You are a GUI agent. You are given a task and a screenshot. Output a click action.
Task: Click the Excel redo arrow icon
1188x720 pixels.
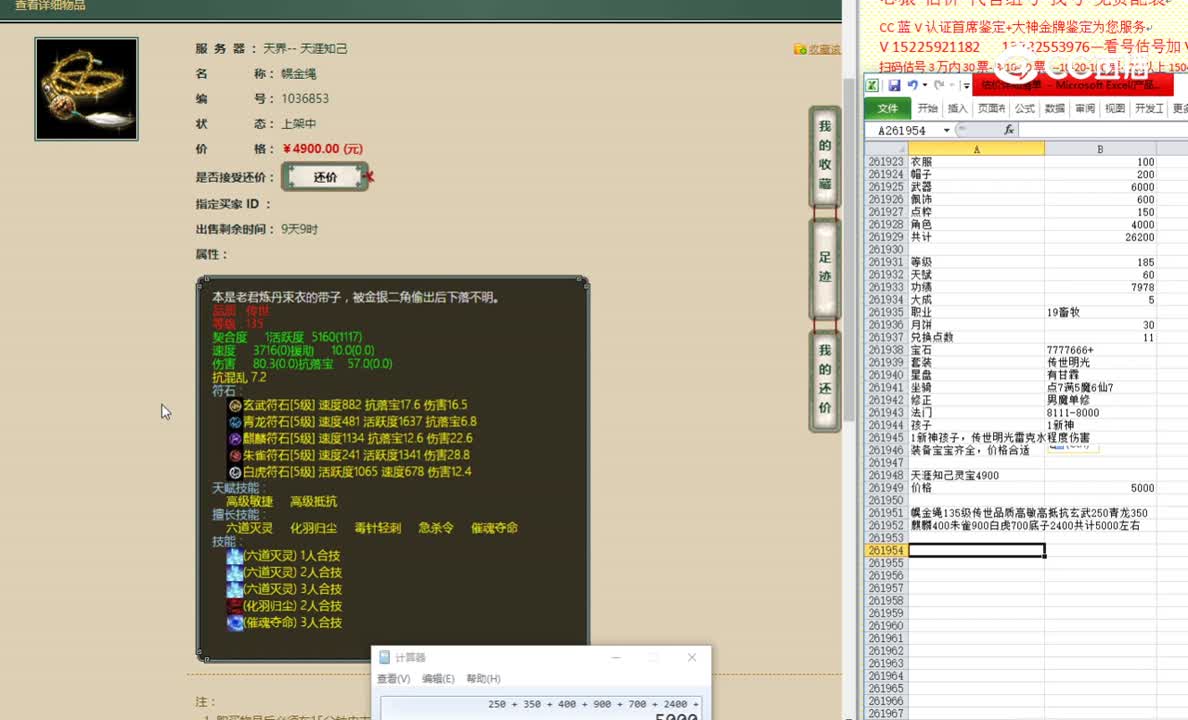tap(939, 85)
